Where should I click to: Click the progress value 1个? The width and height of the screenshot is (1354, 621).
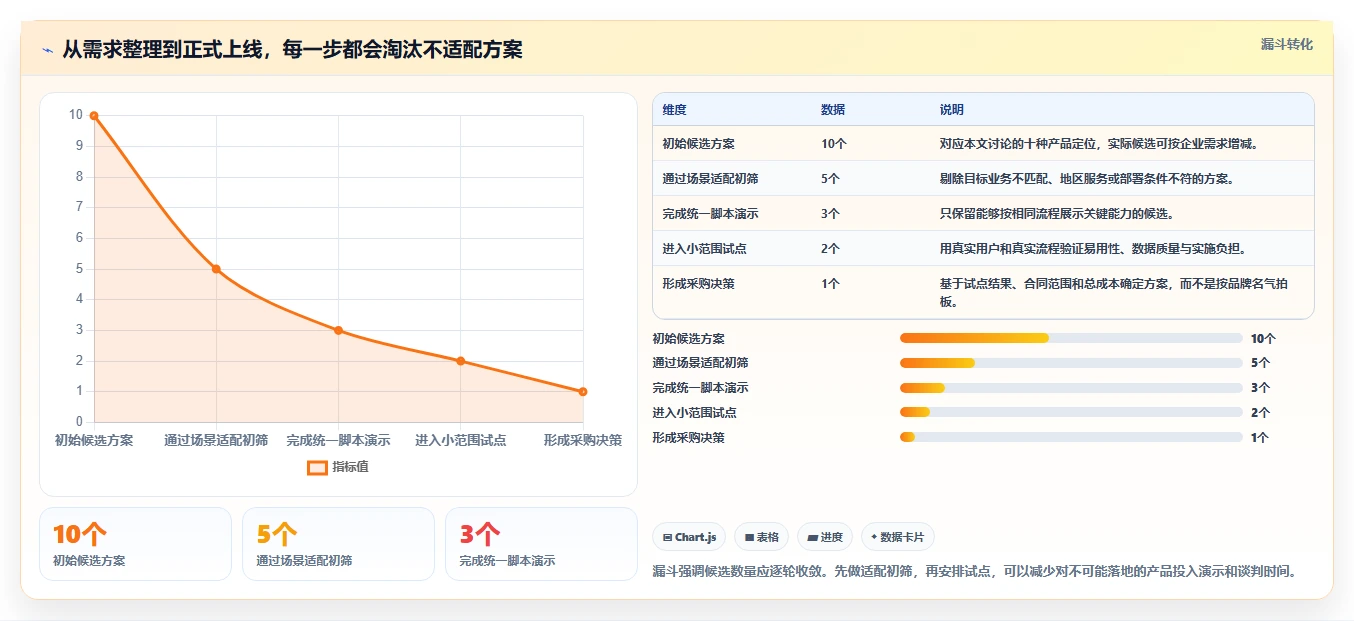pos(1260,438)
